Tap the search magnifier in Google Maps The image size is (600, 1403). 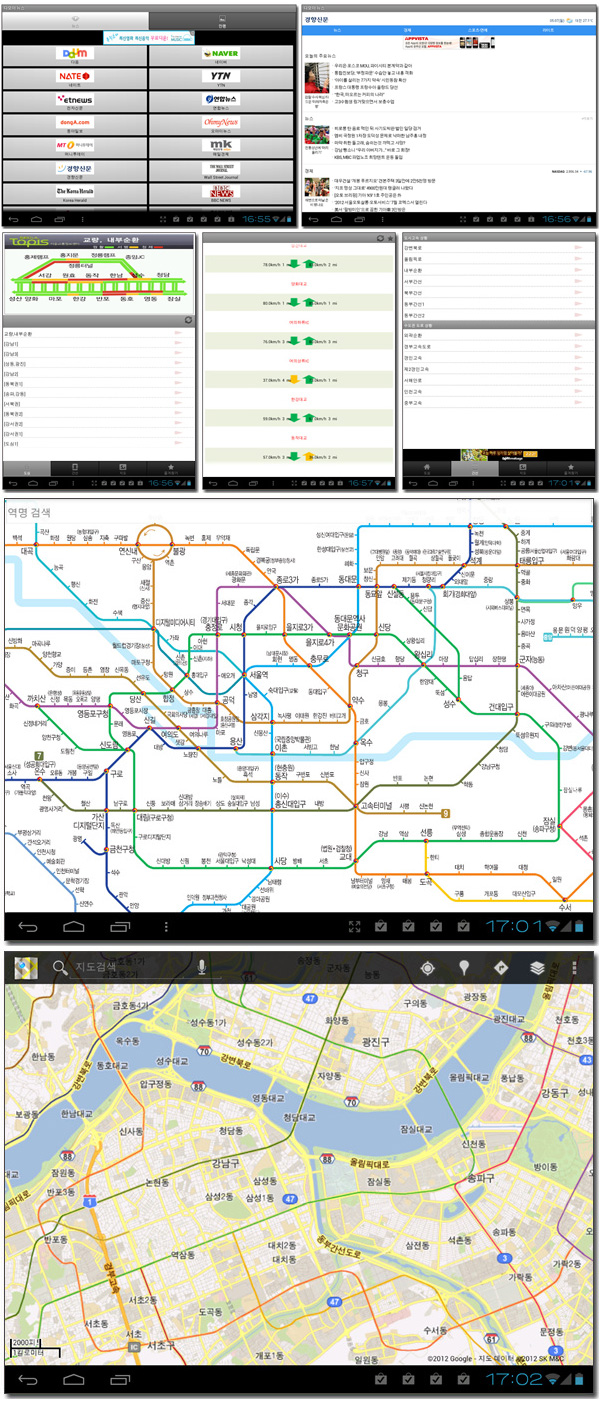pos(60,967)
